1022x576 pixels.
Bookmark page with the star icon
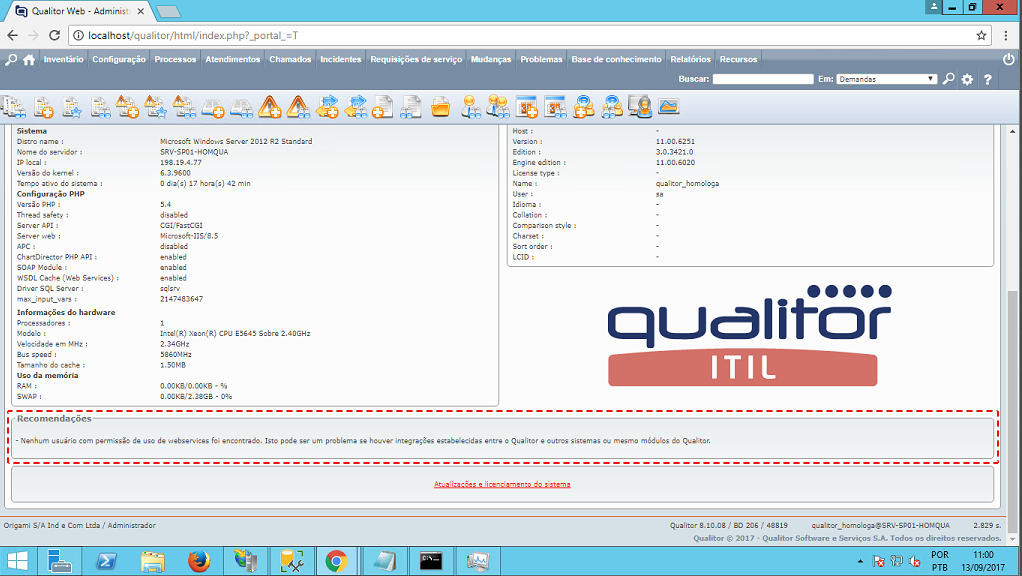pos(982,35)
